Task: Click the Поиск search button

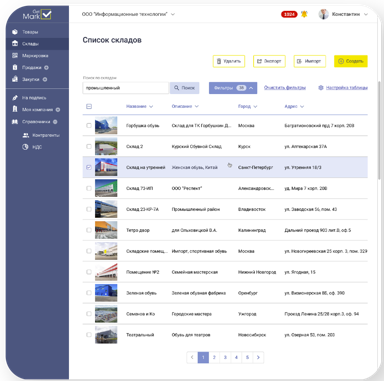Action: coord(185,88)
